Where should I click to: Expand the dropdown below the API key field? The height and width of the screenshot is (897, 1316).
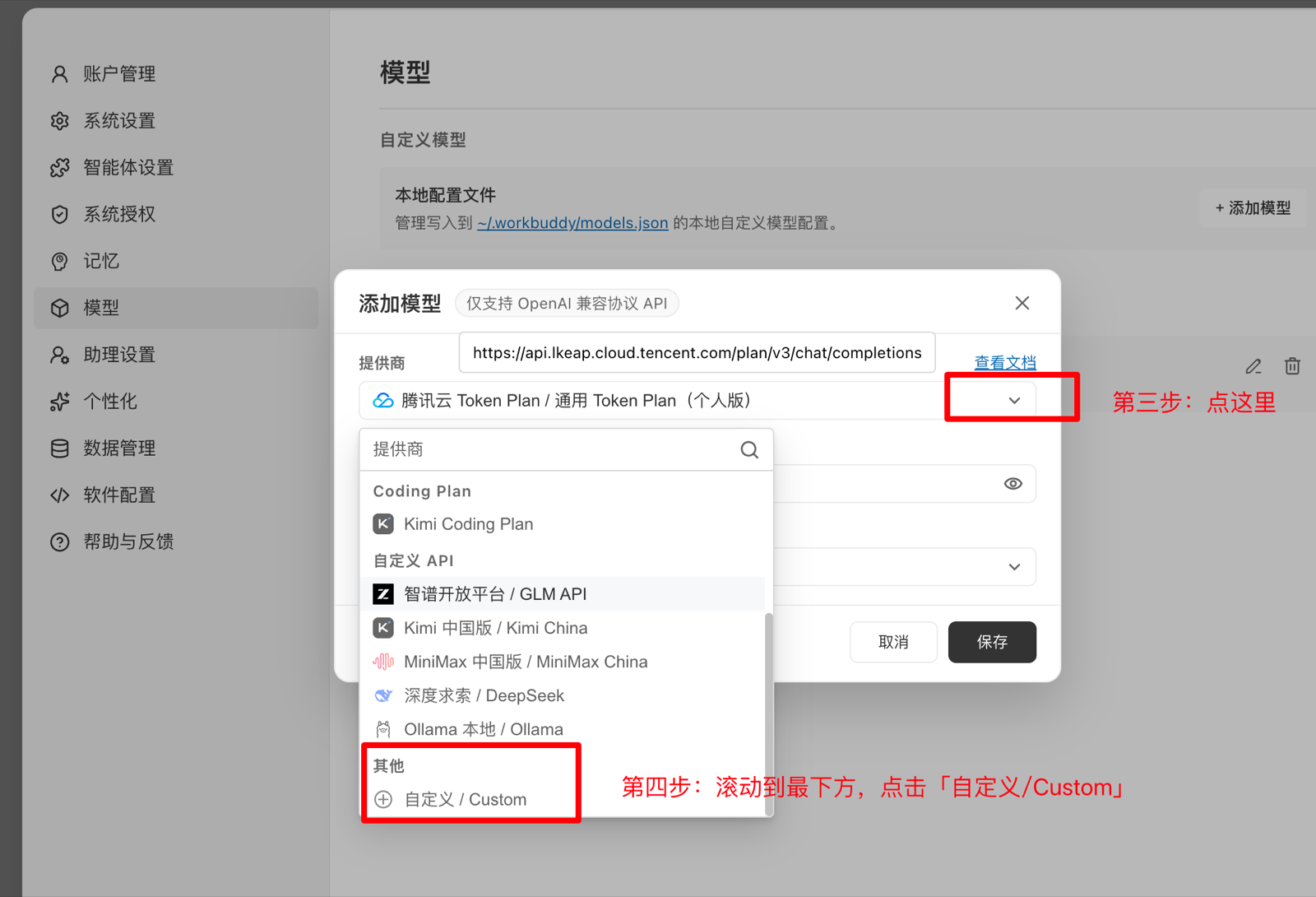[1014, 567]
